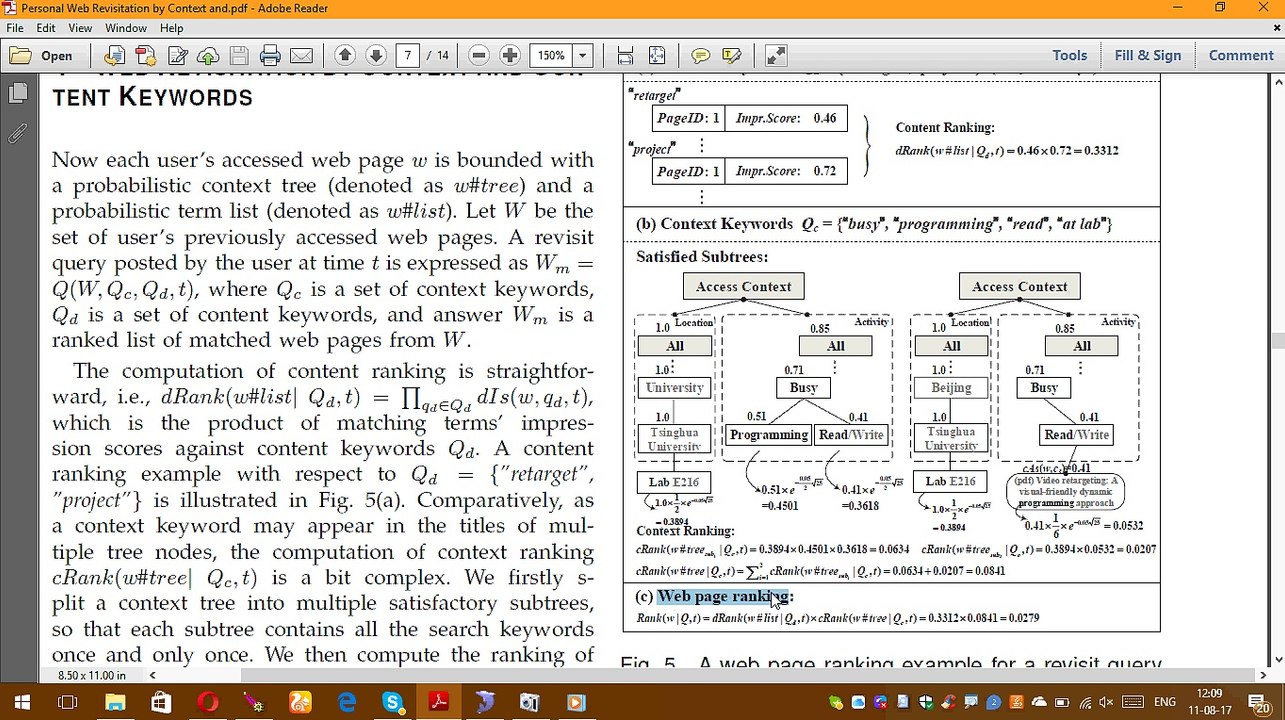Open the Window menu
The height and width of the screenshot is (720, 1285).
pyautogui.click(x=126, y=28)
